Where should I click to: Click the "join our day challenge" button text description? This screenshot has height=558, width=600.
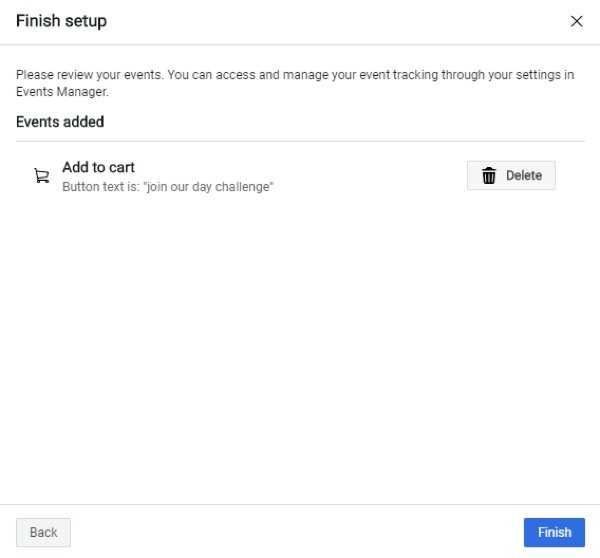click(x=168, y=187)
